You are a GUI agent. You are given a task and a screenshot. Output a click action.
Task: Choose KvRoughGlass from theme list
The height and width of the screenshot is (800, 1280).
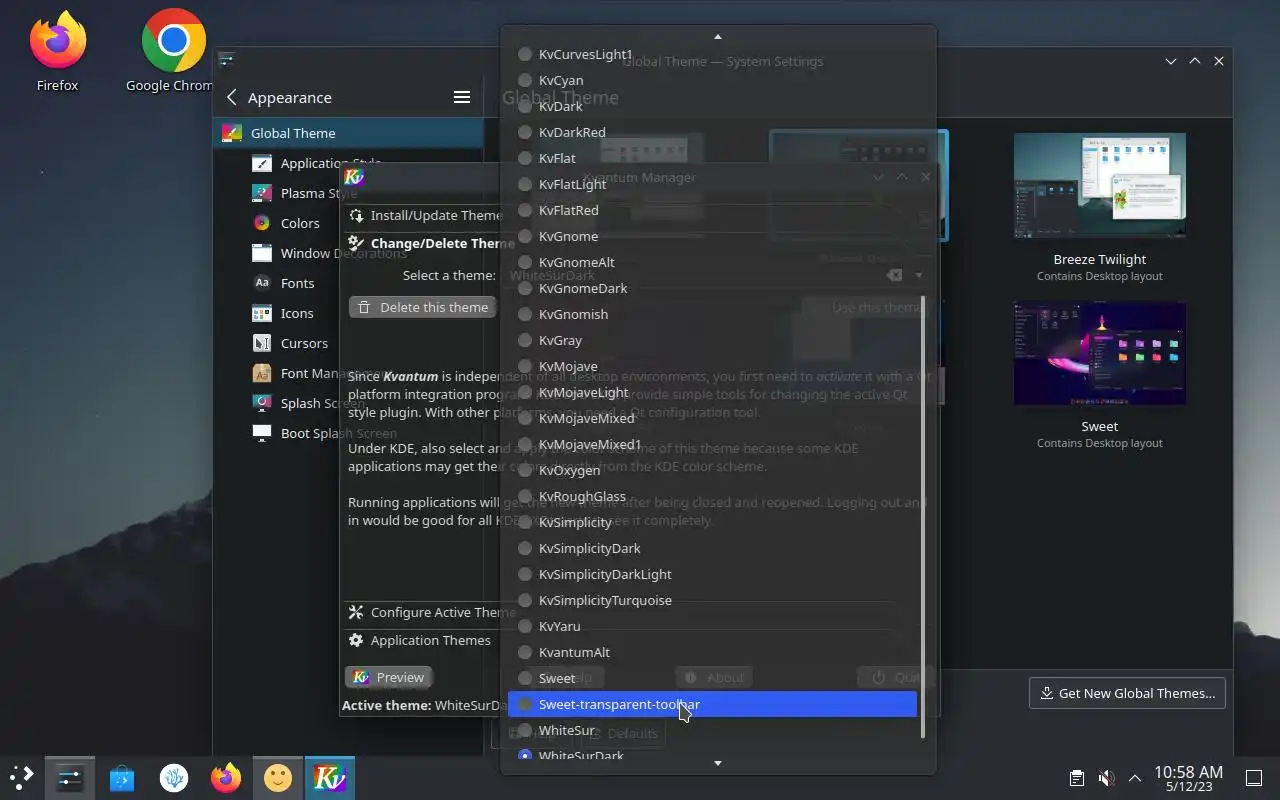[x=712, y=496]
